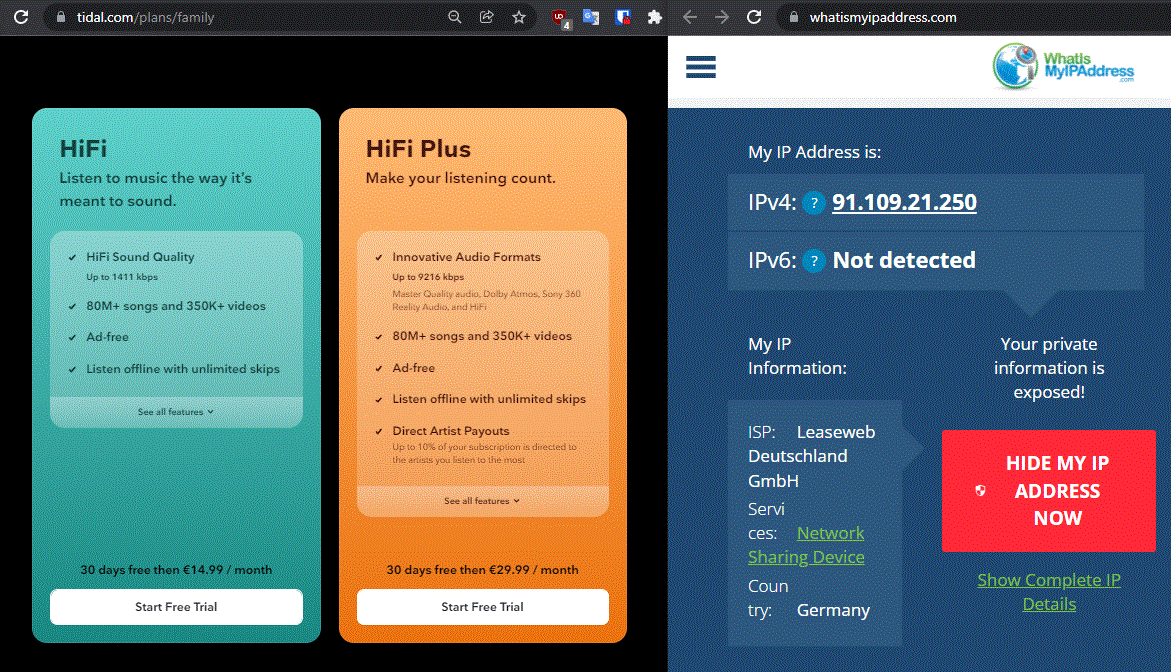Click 'Make your listening count.' tagline
This screenshot has width=1171, height=672.
point(461,178)
